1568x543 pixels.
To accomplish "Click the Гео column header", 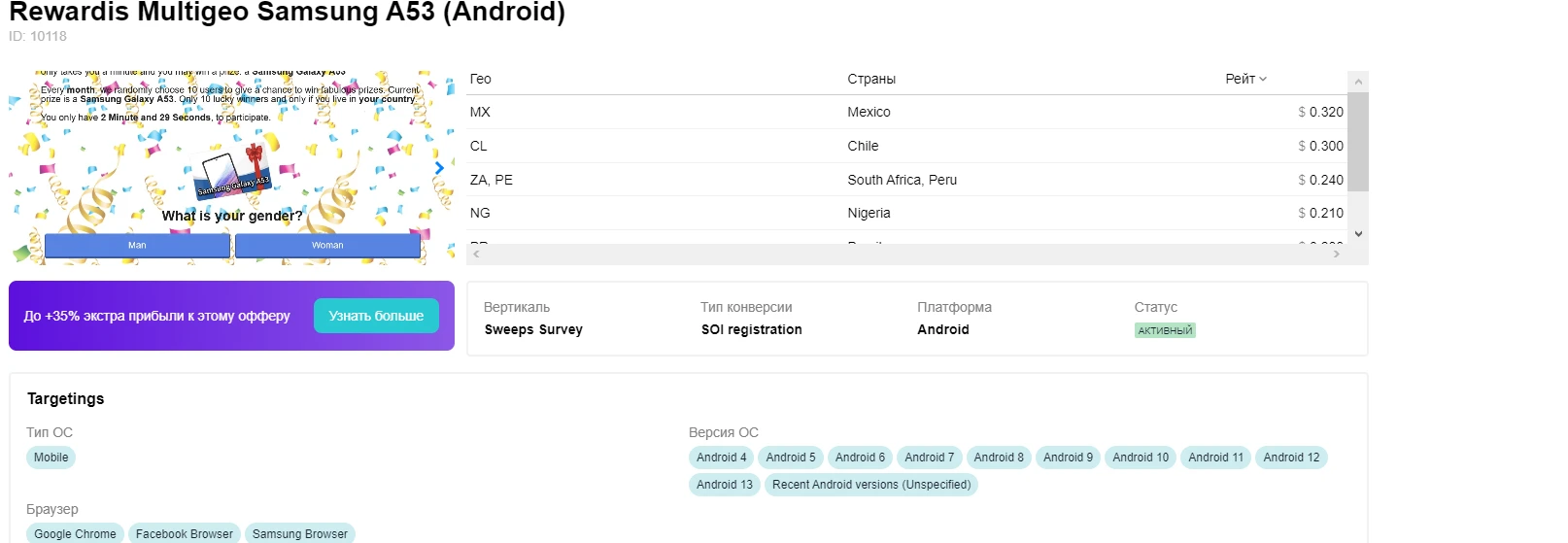I will (x=481, y=79).
